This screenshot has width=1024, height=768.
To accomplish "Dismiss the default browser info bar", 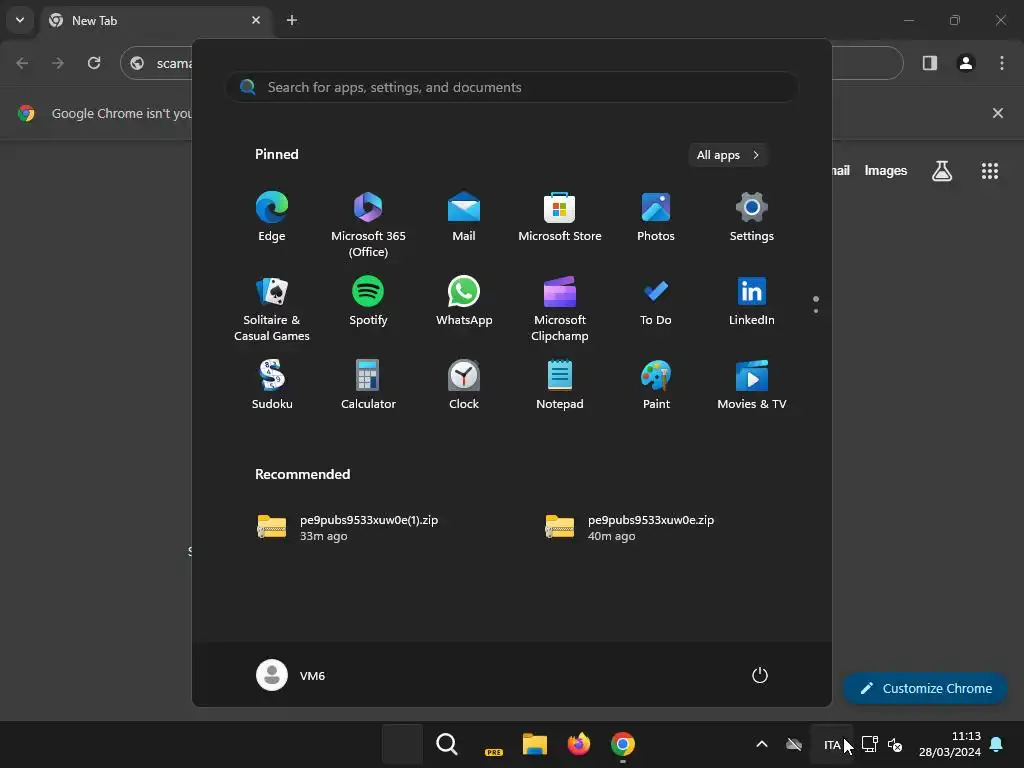I will pos(998,113).
